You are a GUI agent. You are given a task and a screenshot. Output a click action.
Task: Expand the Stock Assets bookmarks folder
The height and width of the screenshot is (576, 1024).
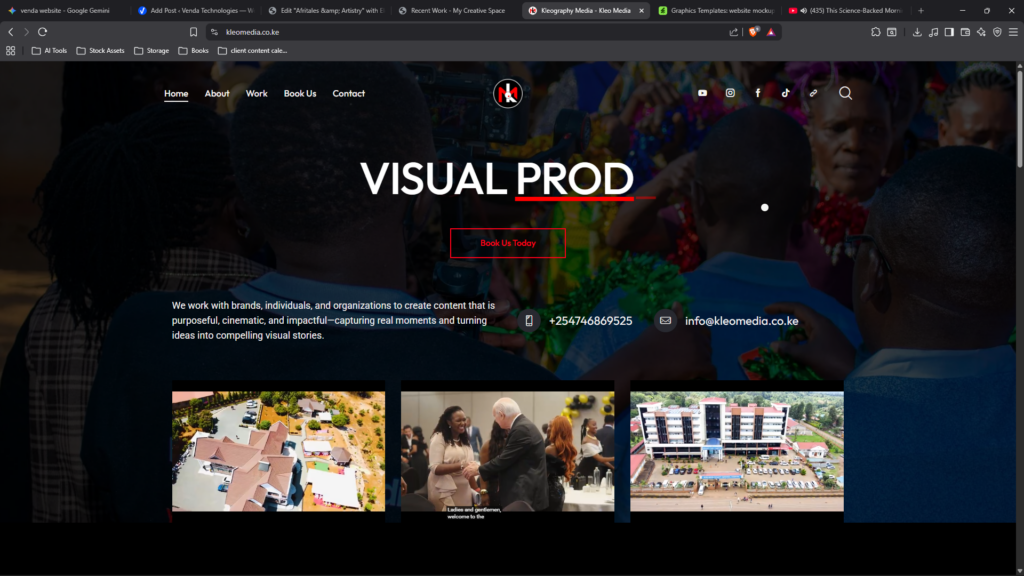100,50
